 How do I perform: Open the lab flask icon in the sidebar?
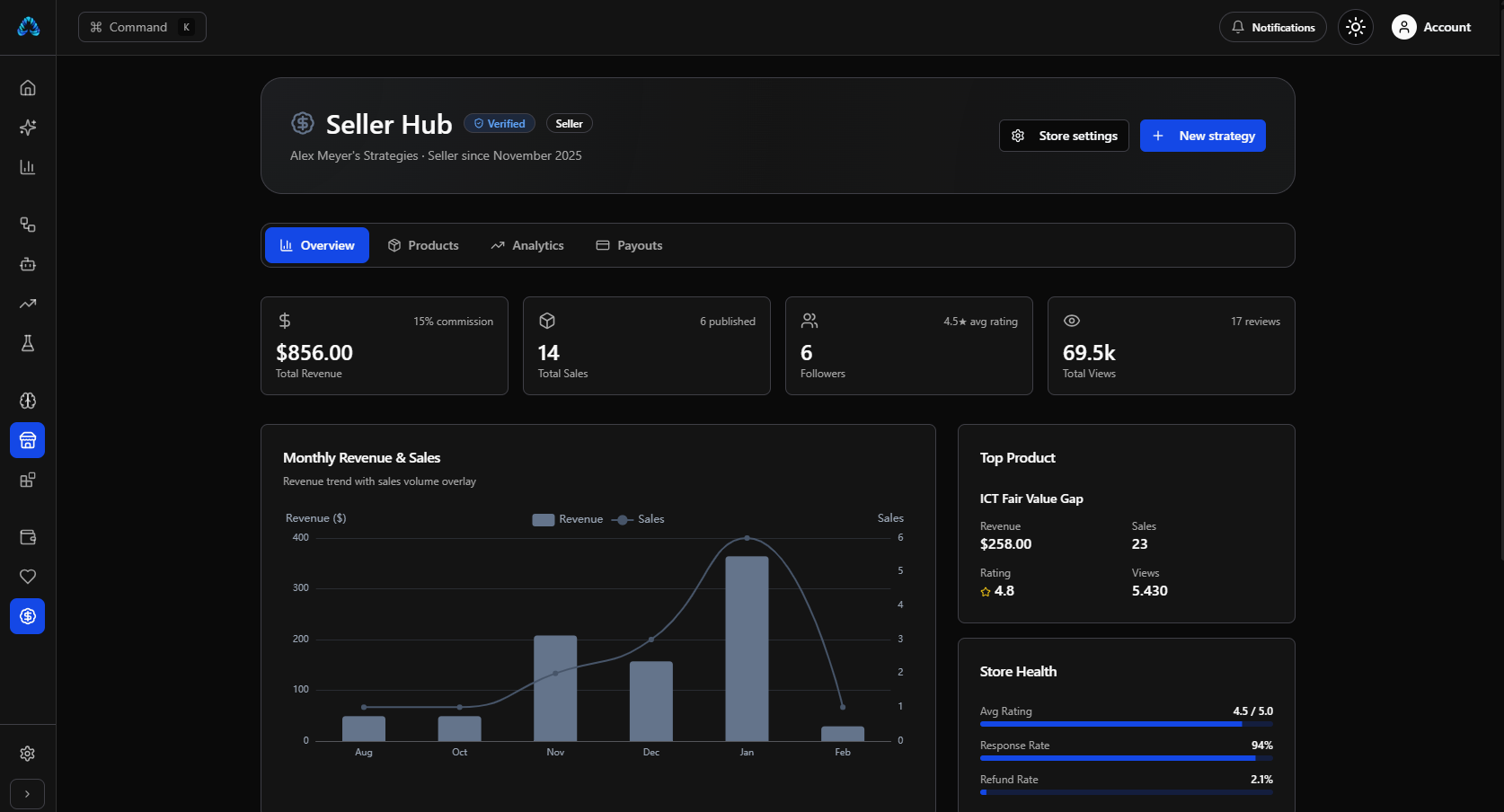(x=28, y=343)
